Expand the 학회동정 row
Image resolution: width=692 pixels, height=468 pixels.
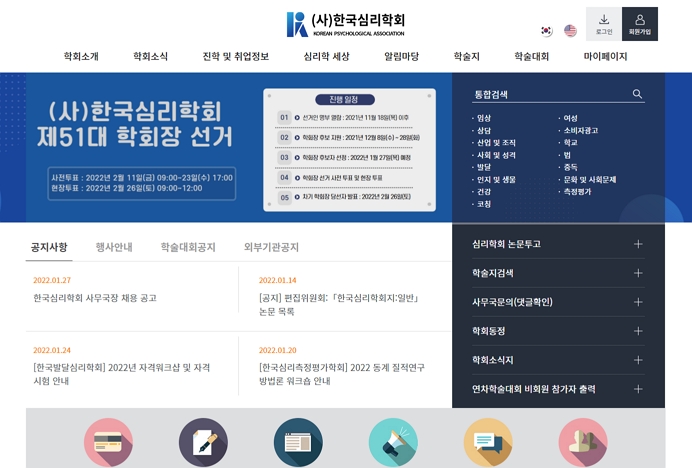638,331
